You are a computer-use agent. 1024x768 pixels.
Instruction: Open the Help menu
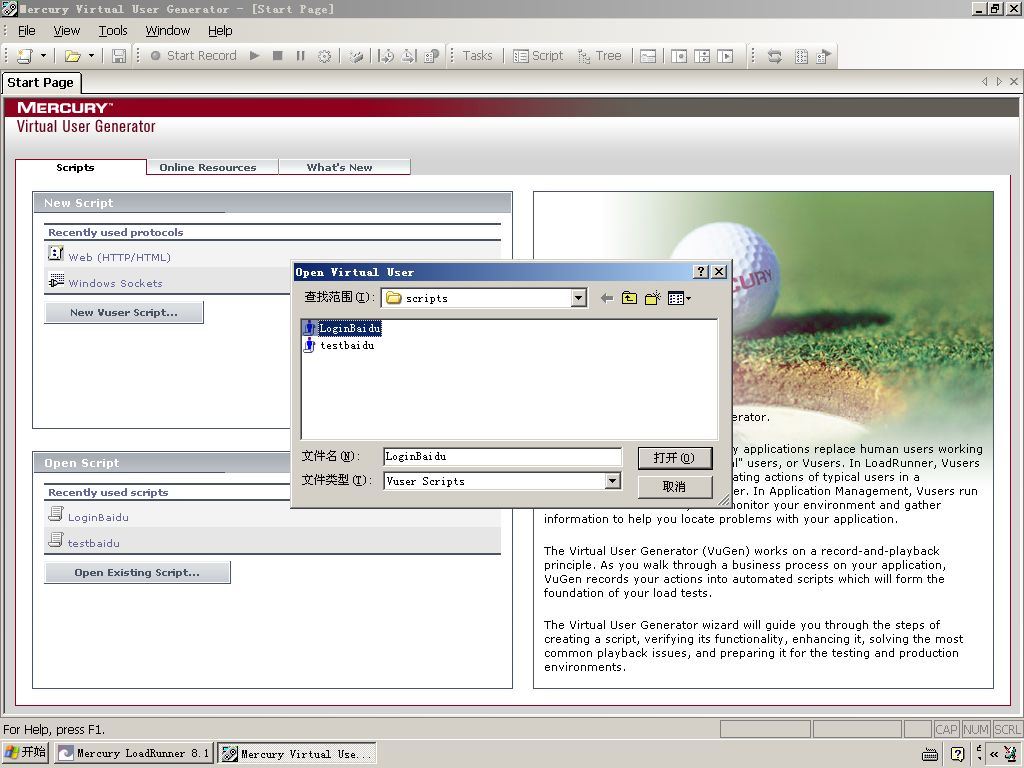pos(220,31)
